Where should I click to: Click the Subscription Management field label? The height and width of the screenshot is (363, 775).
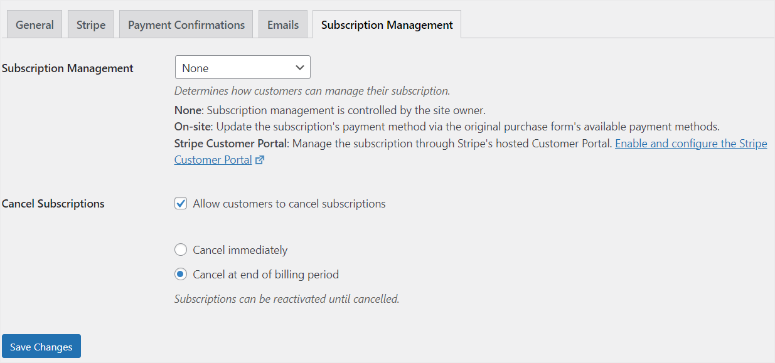click(x=67, y=68)
